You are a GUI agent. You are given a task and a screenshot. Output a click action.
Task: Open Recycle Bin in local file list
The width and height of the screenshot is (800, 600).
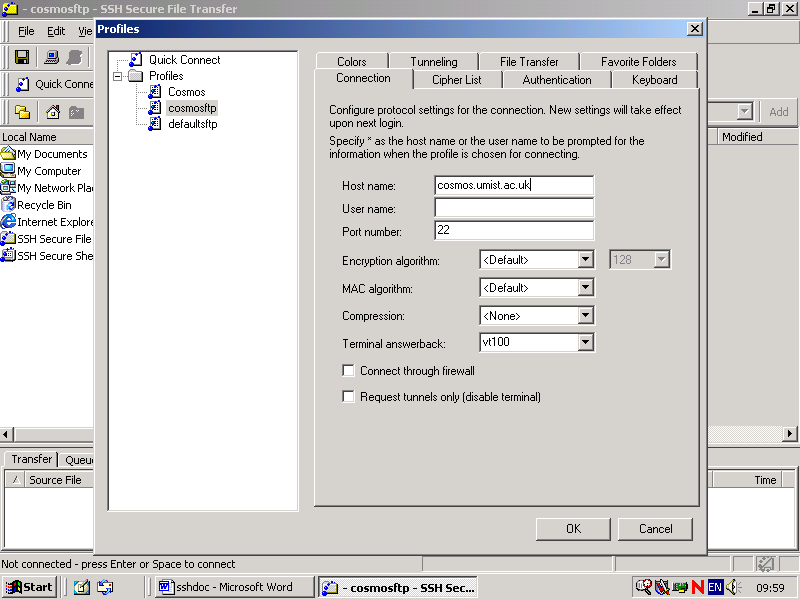pos(43,205)
